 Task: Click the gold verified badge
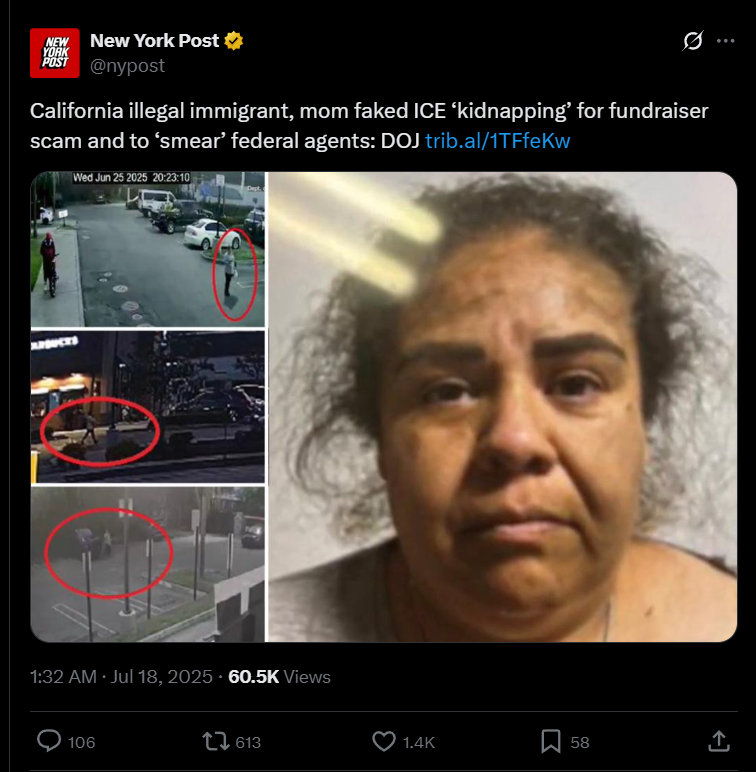234,41
